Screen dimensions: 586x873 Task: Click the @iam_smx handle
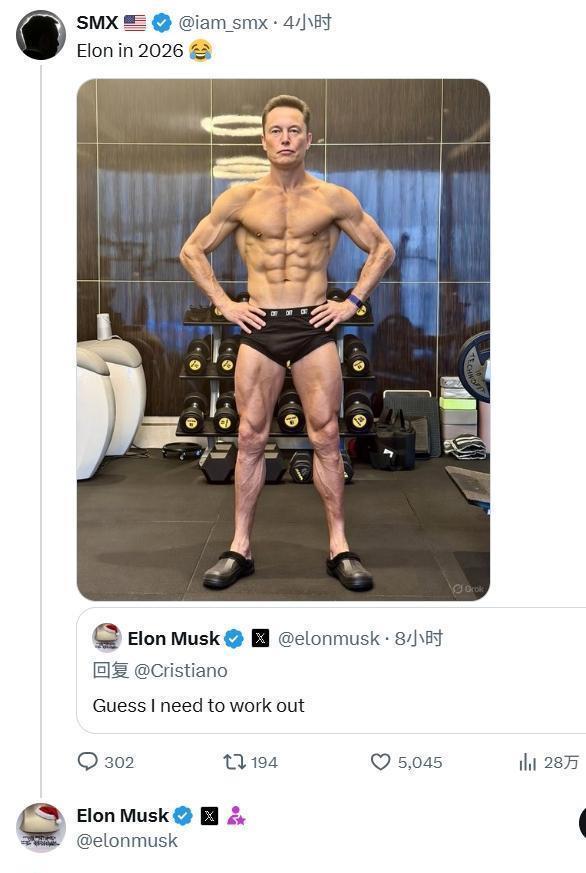pyautogui.click(x=223, y=23)
